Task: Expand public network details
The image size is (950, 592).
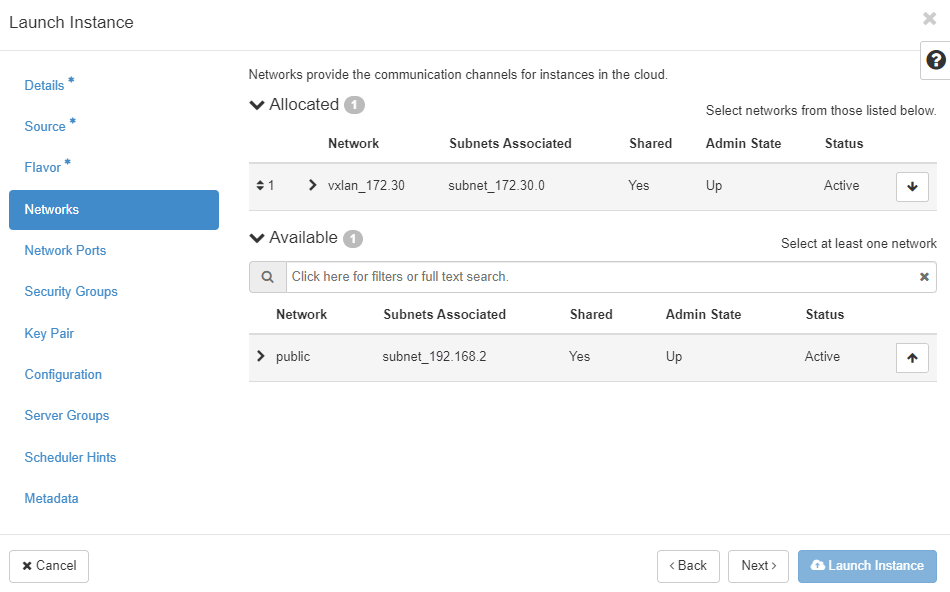Action: point(261,357)
